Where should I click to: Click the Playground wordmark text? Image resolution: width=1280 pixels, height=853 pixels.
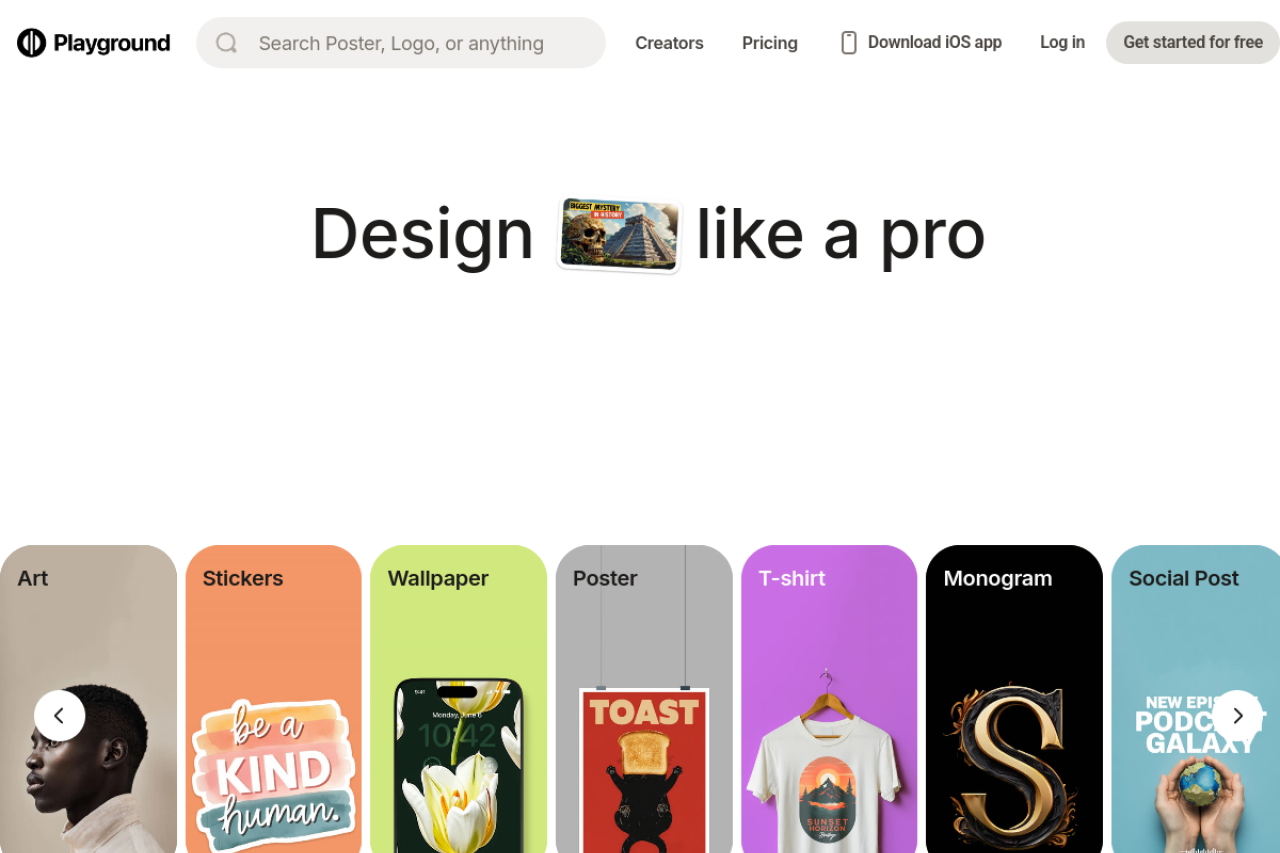pos(112,43)
